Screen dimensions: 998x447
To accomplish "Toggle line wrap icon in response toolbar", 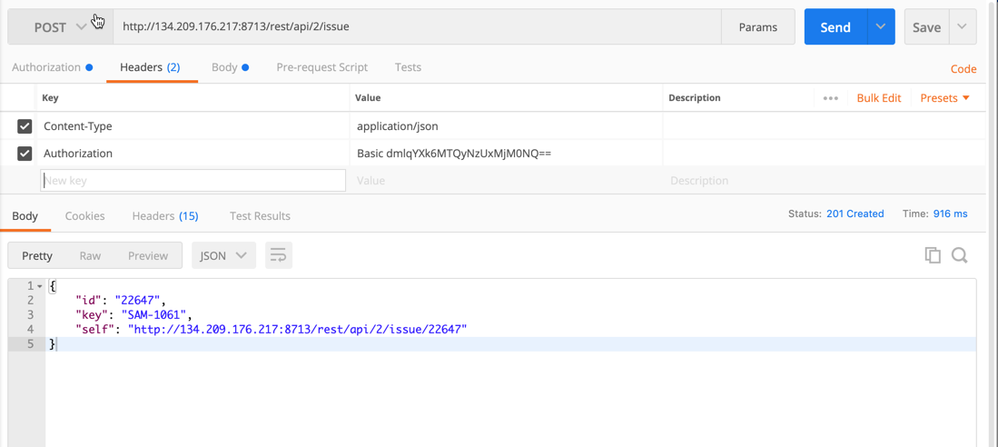I will pos(278,255).
